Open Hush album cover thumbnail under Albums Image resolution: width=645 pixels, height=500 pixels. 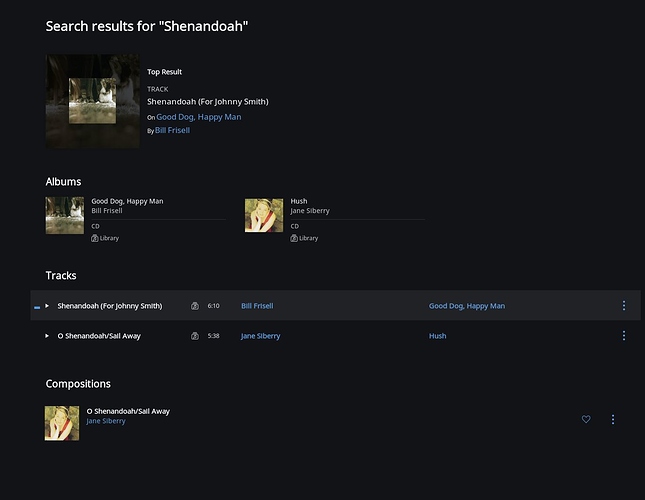[264, 215]
